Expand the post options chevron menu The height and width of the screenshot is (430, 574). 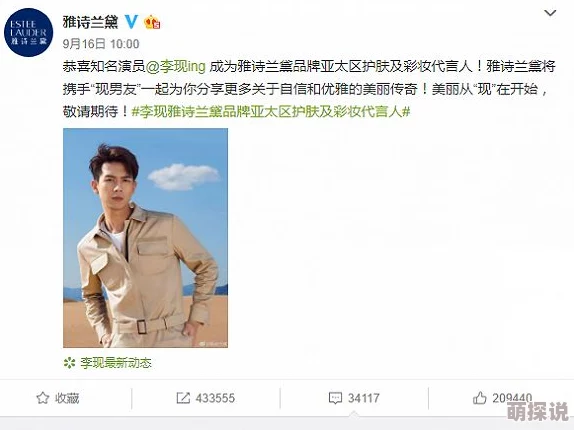point(550,14)
